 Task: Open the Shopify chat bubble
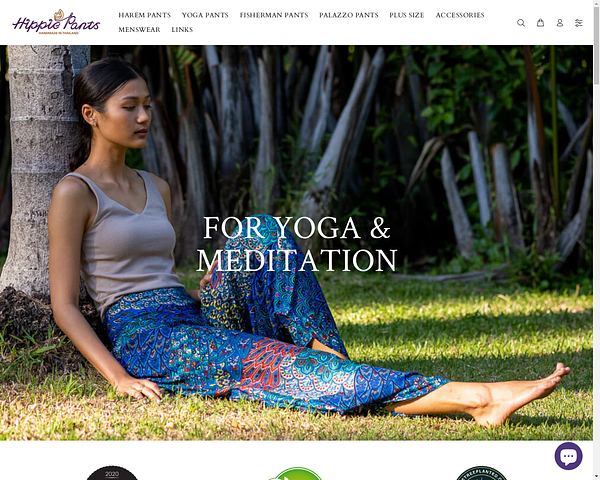click(568, 456)
